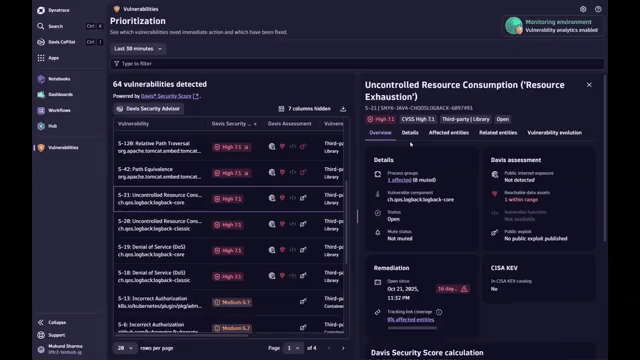640x360 pixels.
Task: Close the vulnerability details panel
Action: 589,85
